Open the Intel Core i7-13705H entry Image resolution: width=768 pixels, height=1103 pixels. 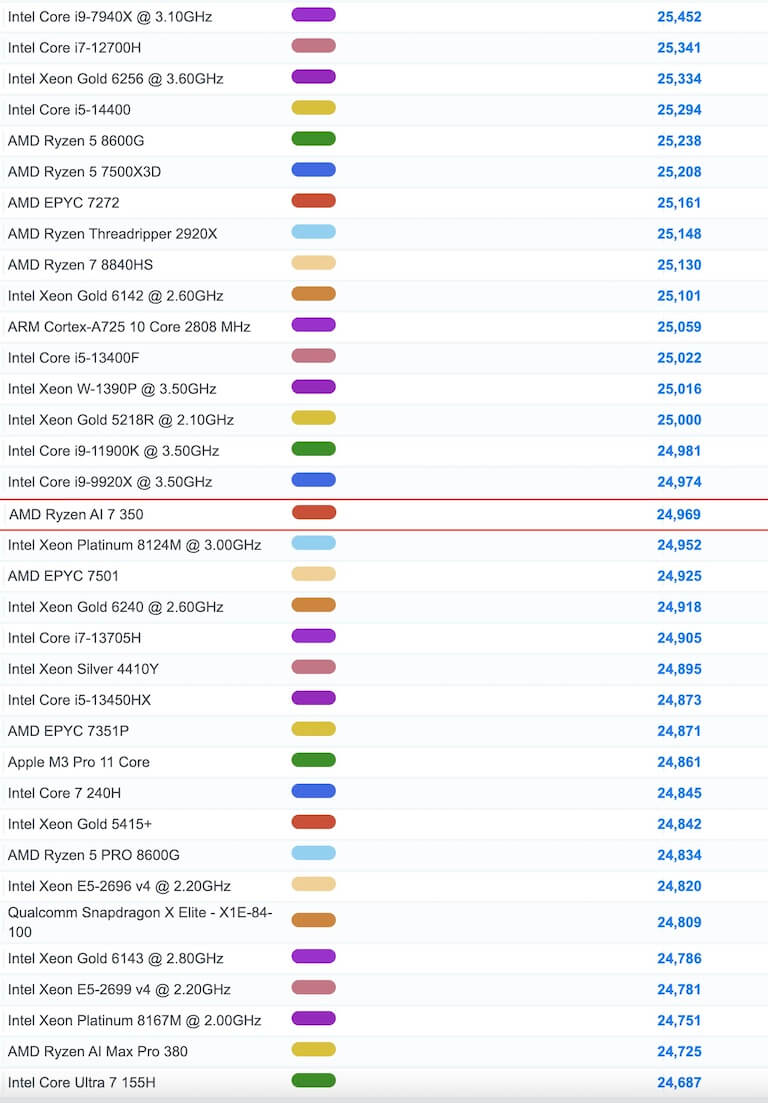click(74, 638)
